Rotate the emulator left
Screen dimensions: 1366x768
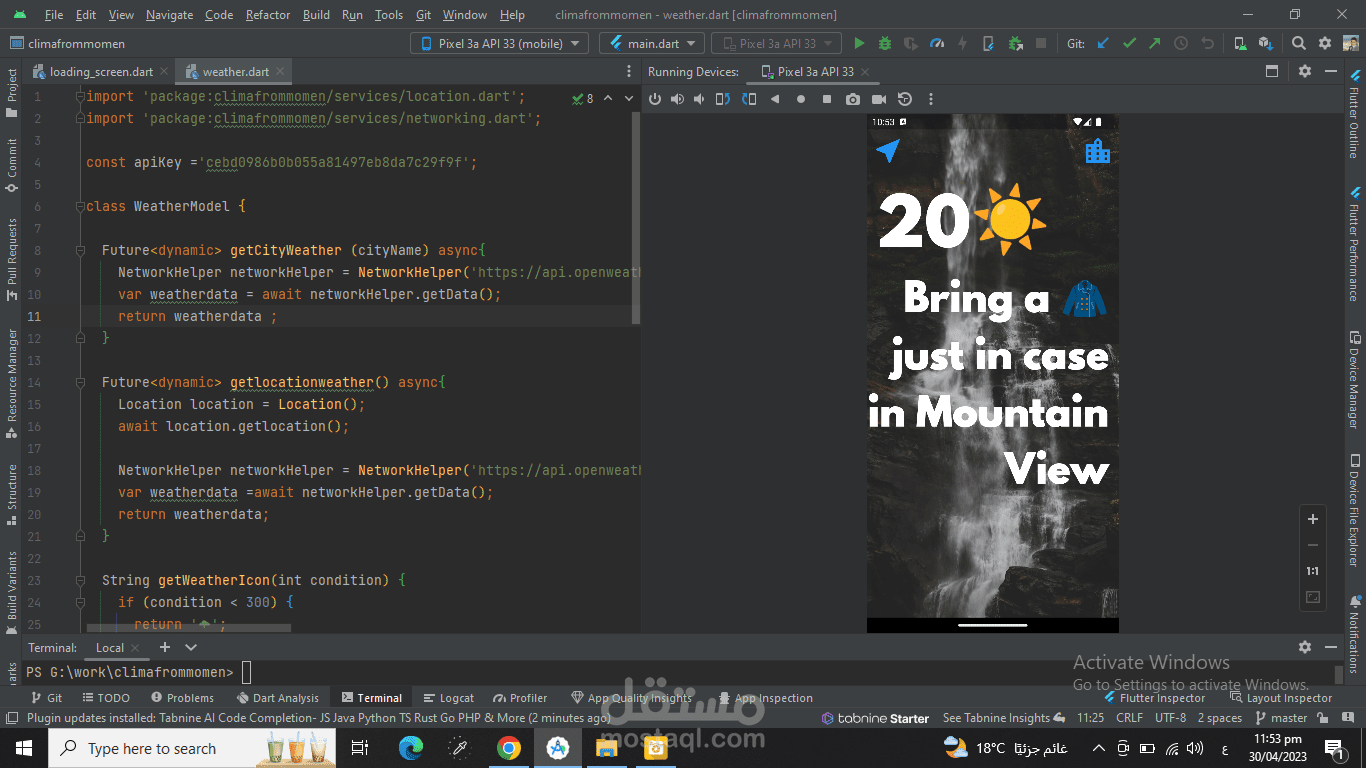(723, 99)
